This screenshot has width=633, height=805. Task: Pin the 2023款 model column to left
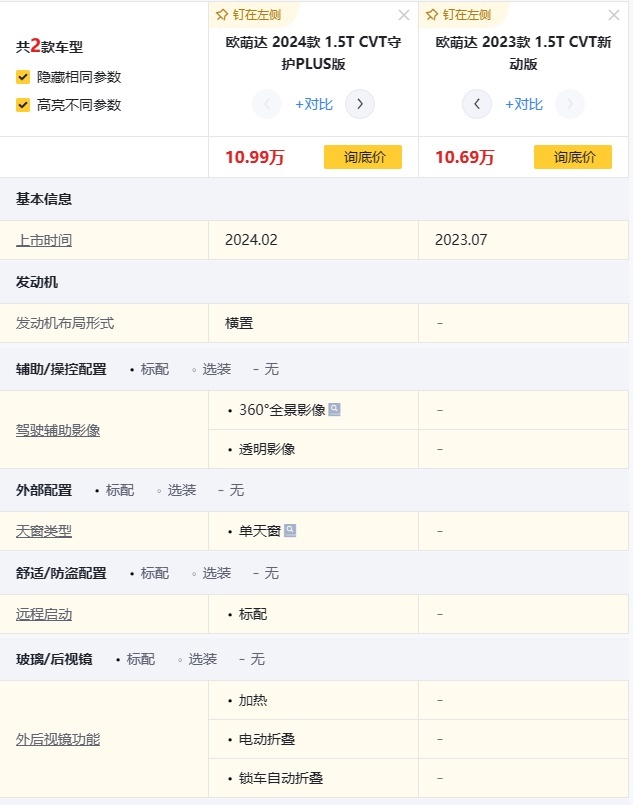click(x=458, y=15)
